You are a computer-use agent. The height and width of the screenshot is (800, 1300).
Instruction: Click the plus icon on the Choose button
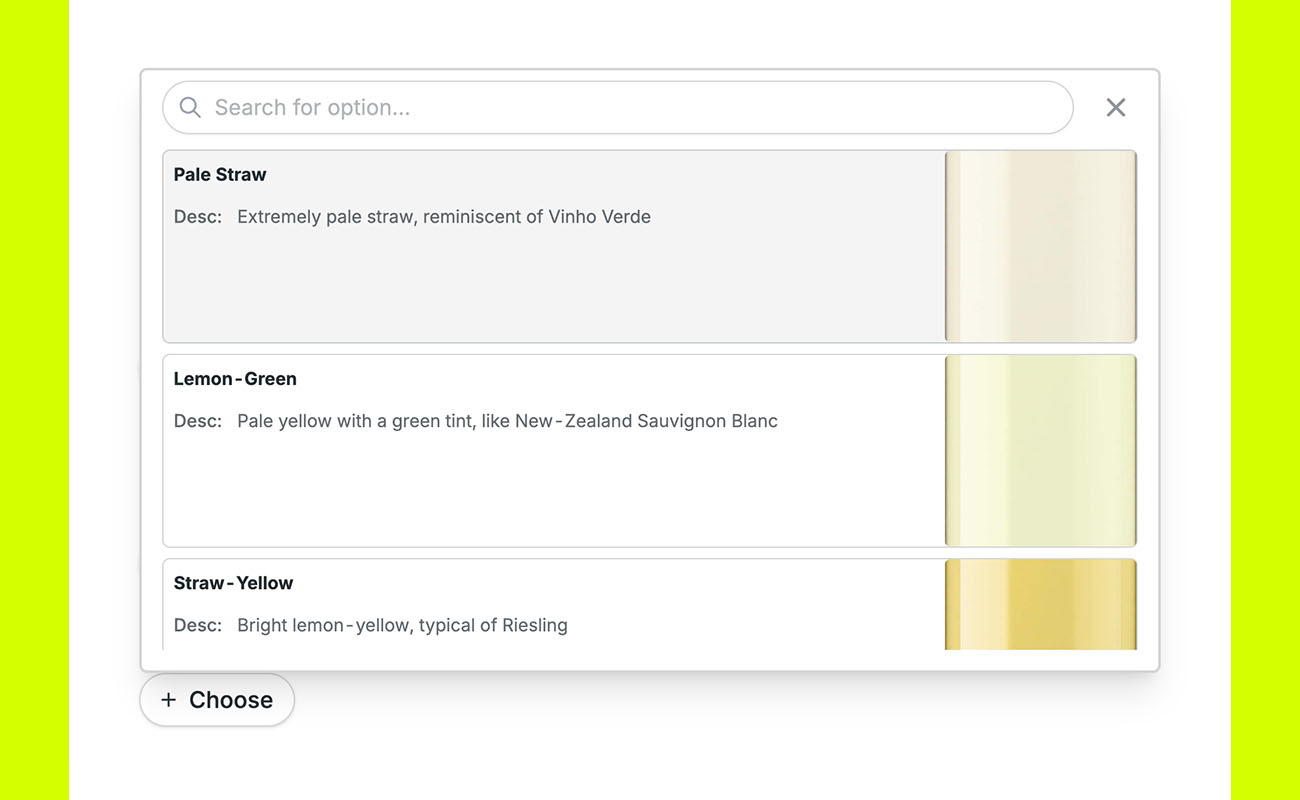pyautogui.click(x=167, y=700)
